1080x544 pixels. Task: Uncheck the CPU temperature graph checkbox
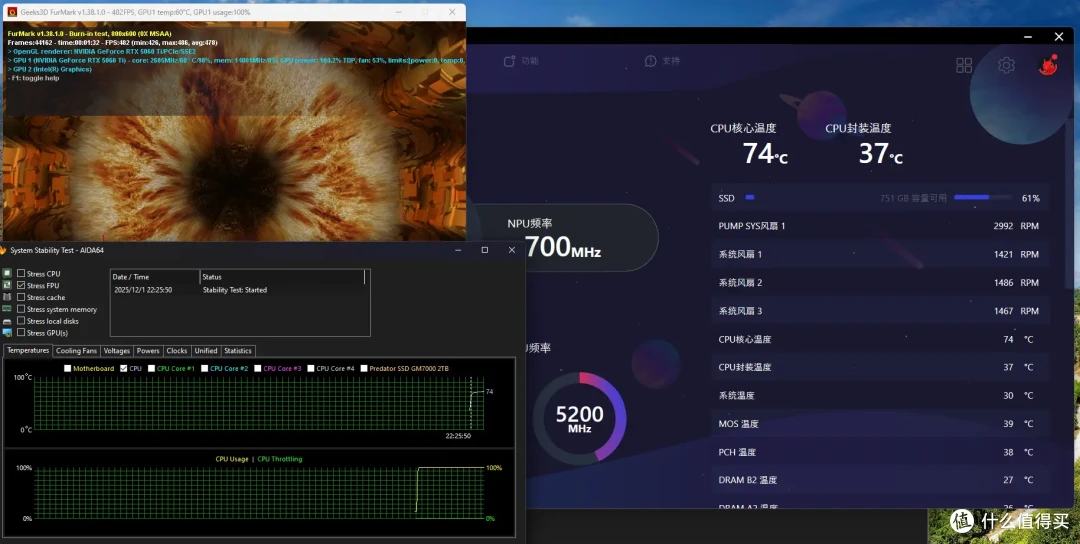[124, 368]
